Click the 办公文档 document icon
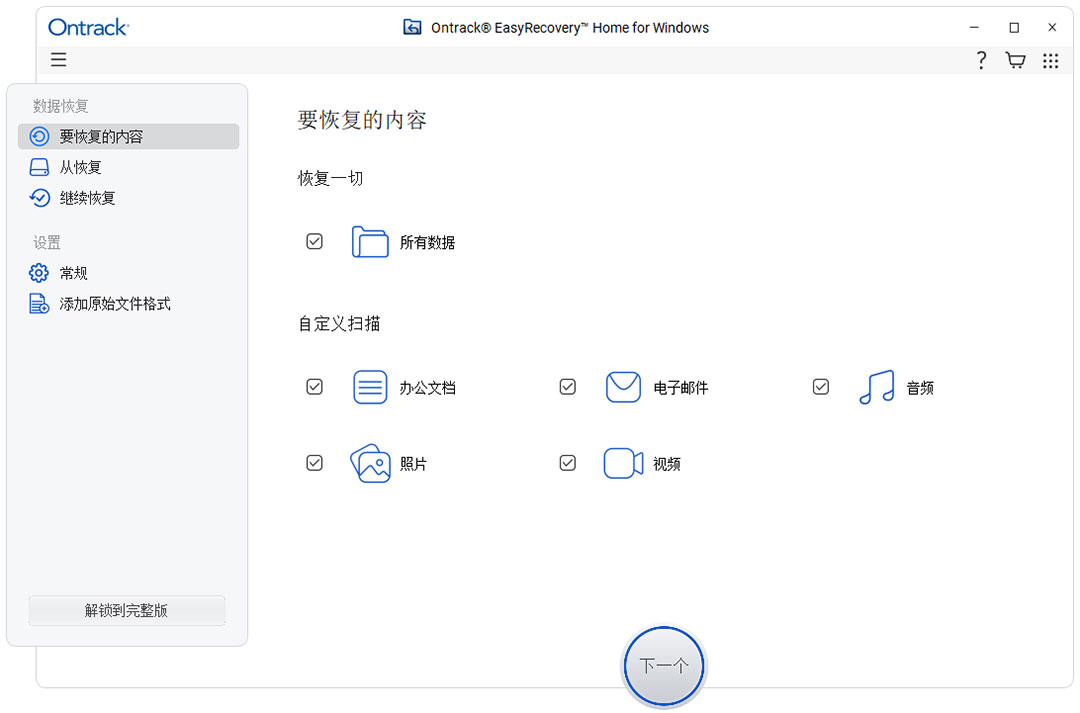 [x=370, y=387]
